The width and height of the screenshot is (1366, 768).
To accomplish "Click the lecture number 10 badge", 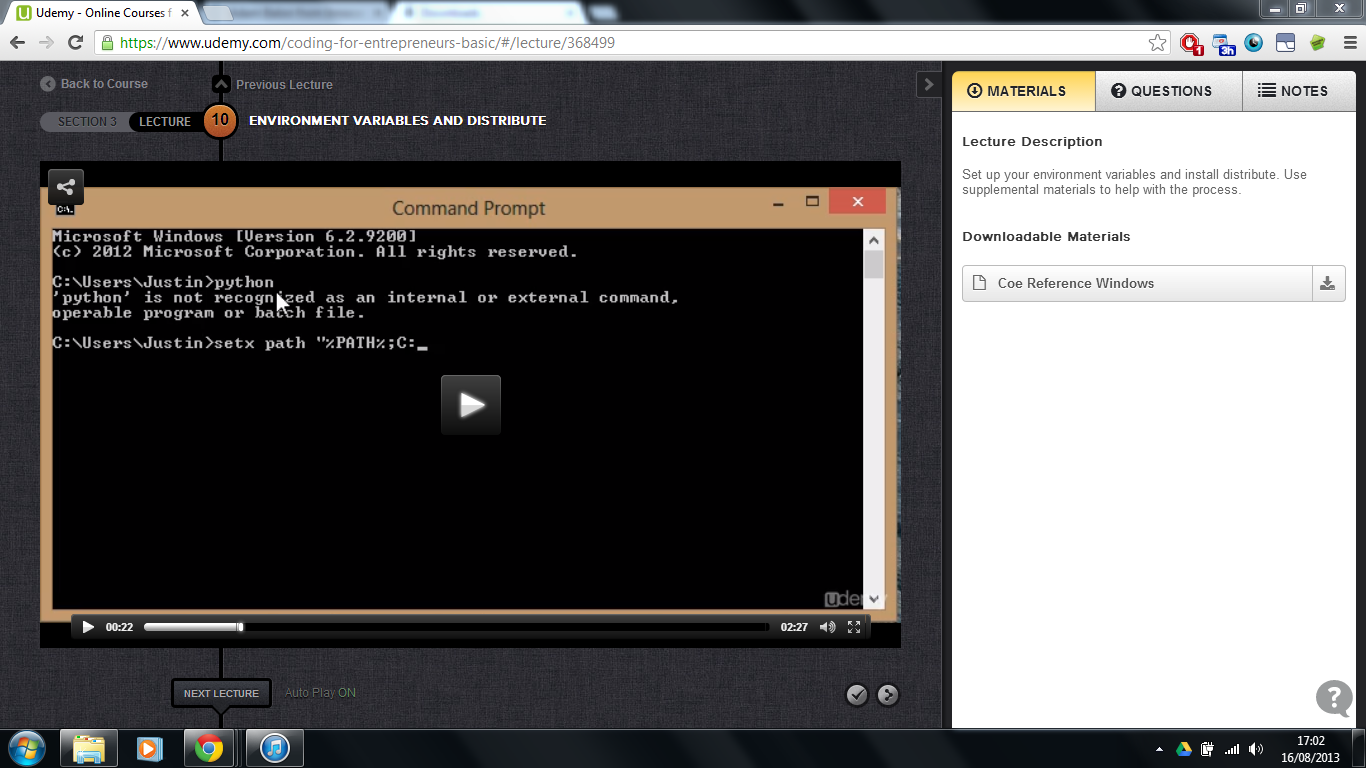I will tap(220, 121).
